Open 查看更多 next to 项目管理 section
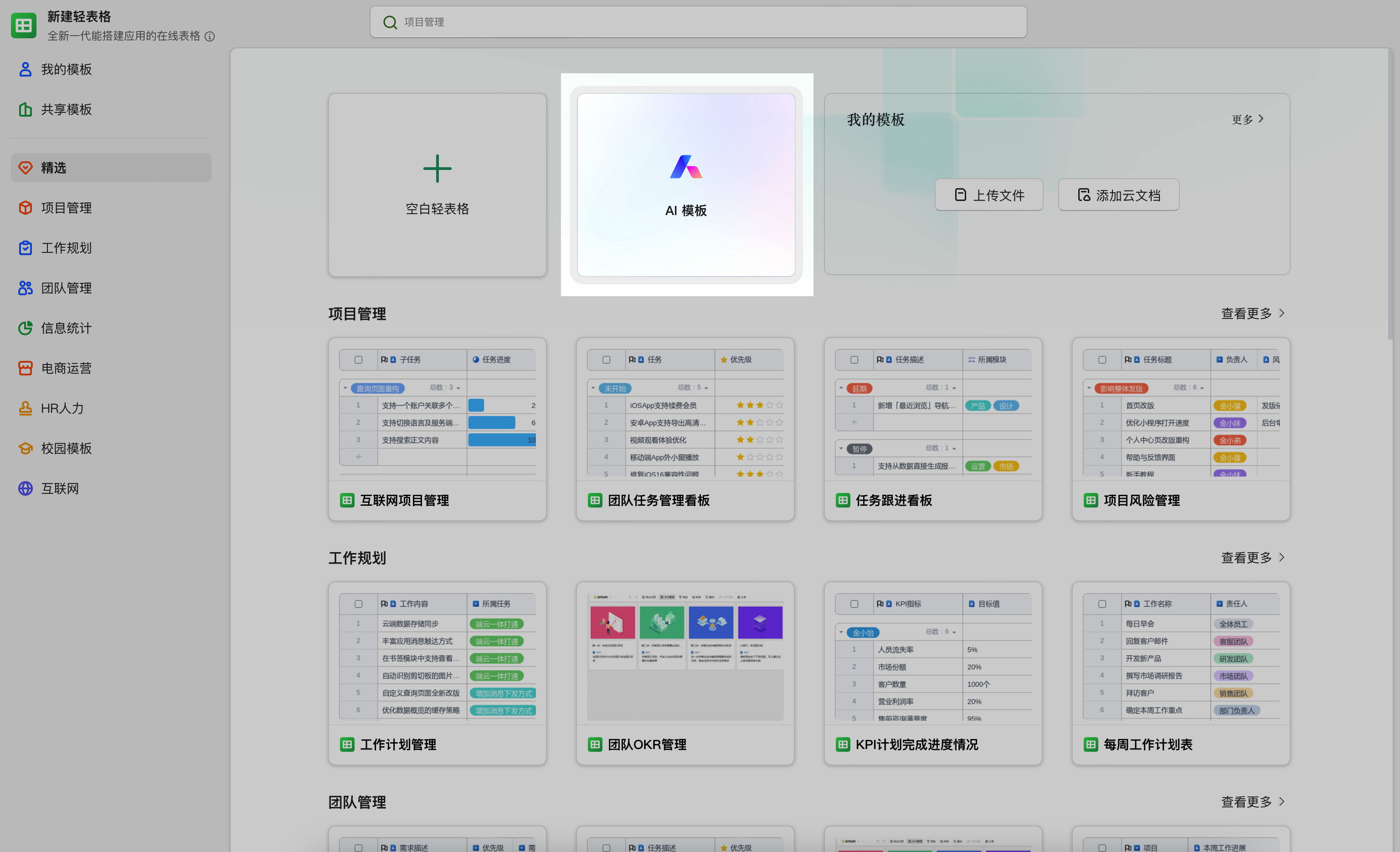Screen dimensions: 1400x852 point(1252,313)
